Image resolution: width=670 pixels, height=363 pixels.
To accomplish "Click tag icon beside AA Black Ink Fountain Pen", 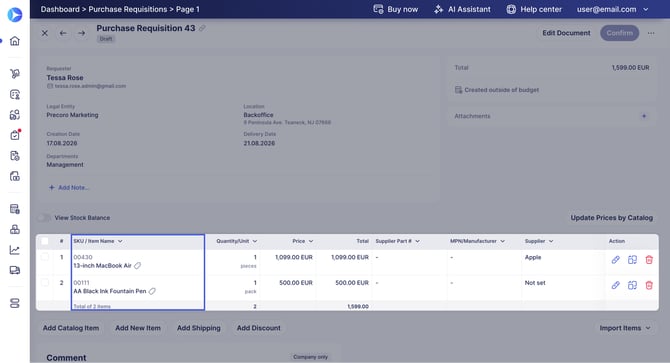I will point(152,291).
